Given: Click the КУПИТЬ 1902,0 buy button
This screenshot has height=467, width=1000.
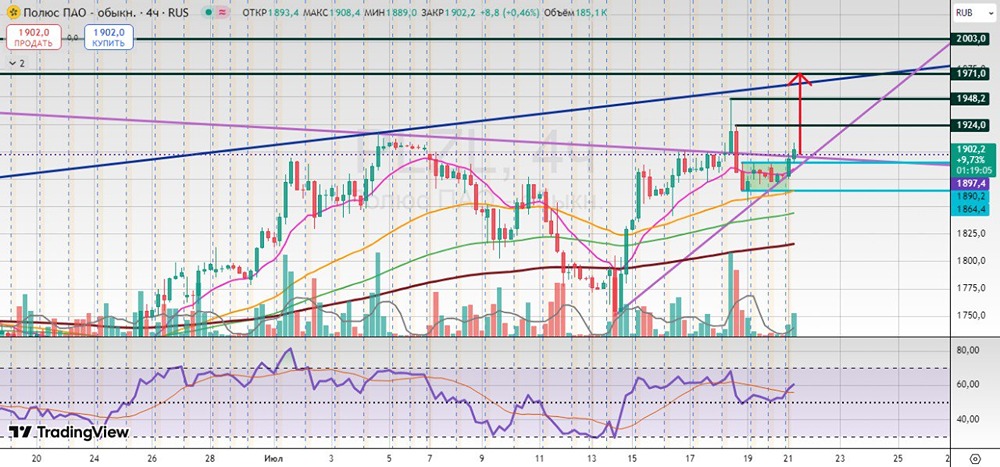Looking at the screenshot, I should pyautogui.click(x=107, y=37).
